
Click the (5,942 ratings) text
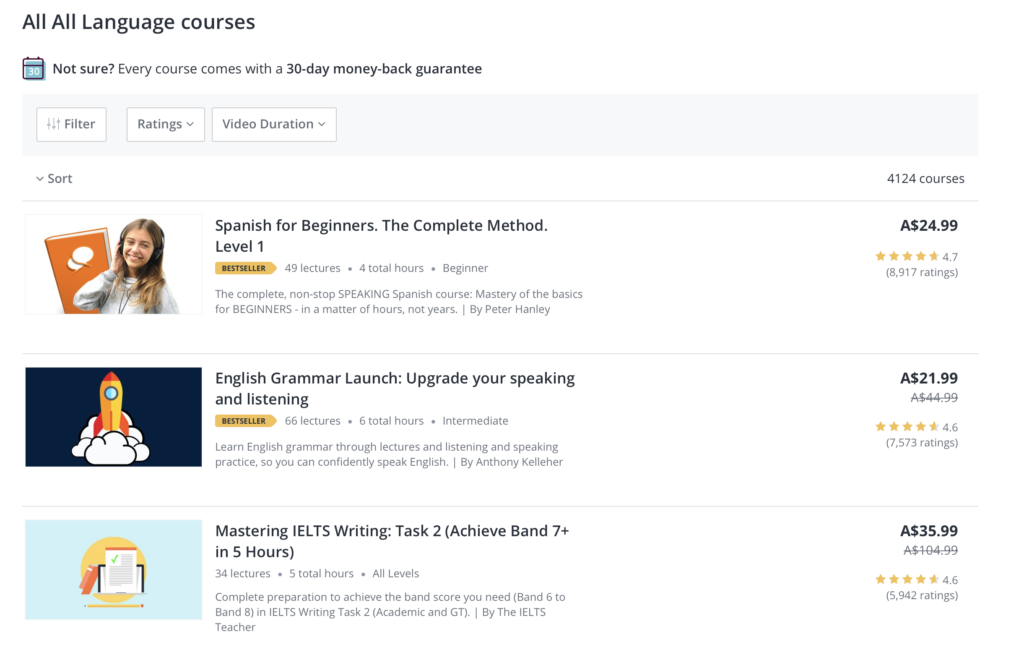point(921,596)
